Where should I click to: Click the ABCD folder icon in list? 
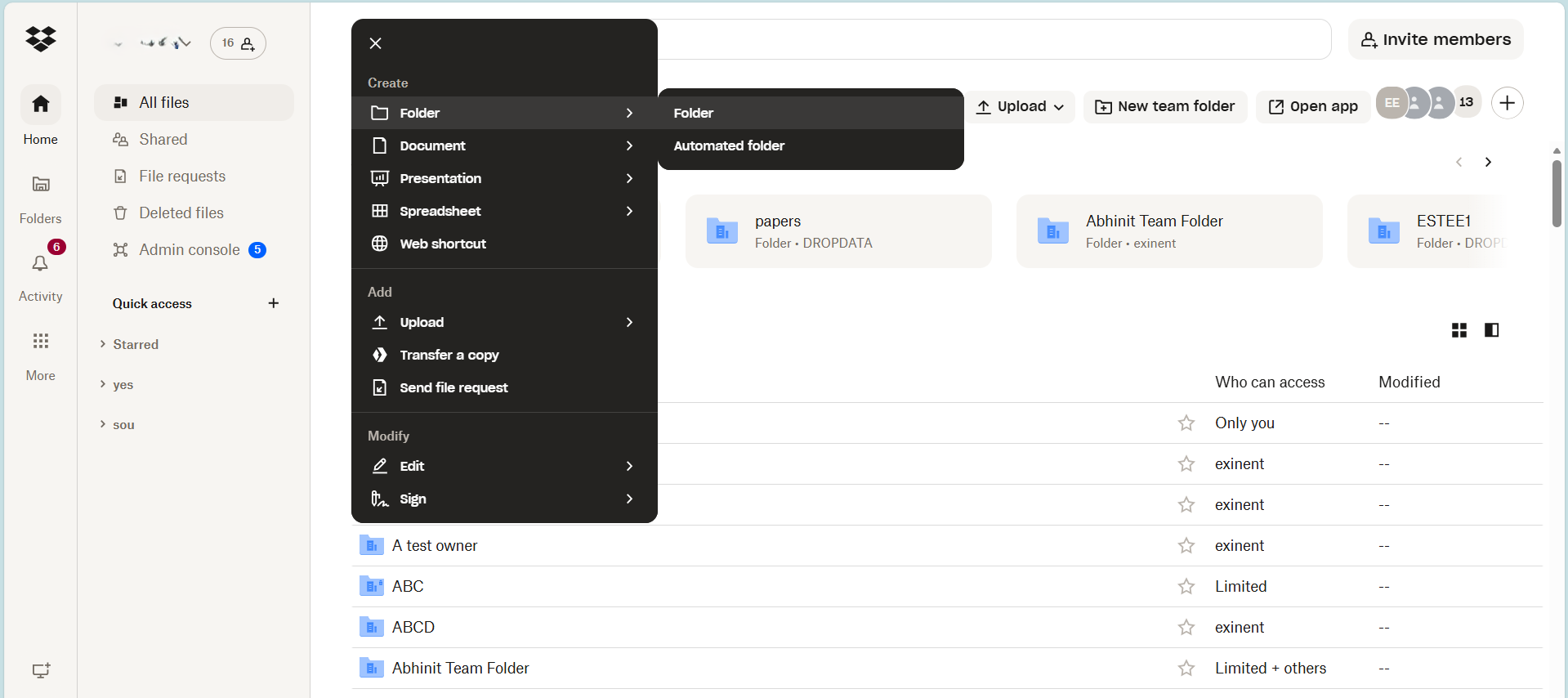coord(371,627)
